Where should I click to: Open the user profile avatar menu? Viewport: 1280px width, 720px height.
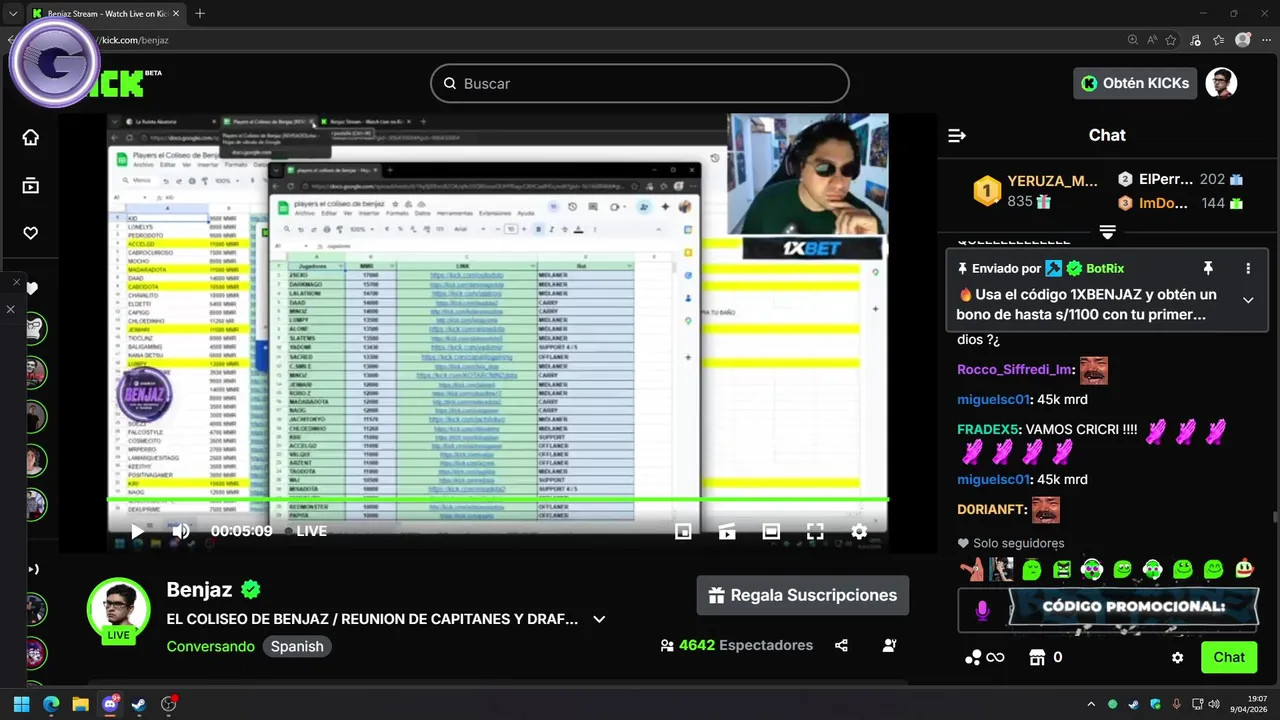pyautogui.click(x=1221, y=83)
